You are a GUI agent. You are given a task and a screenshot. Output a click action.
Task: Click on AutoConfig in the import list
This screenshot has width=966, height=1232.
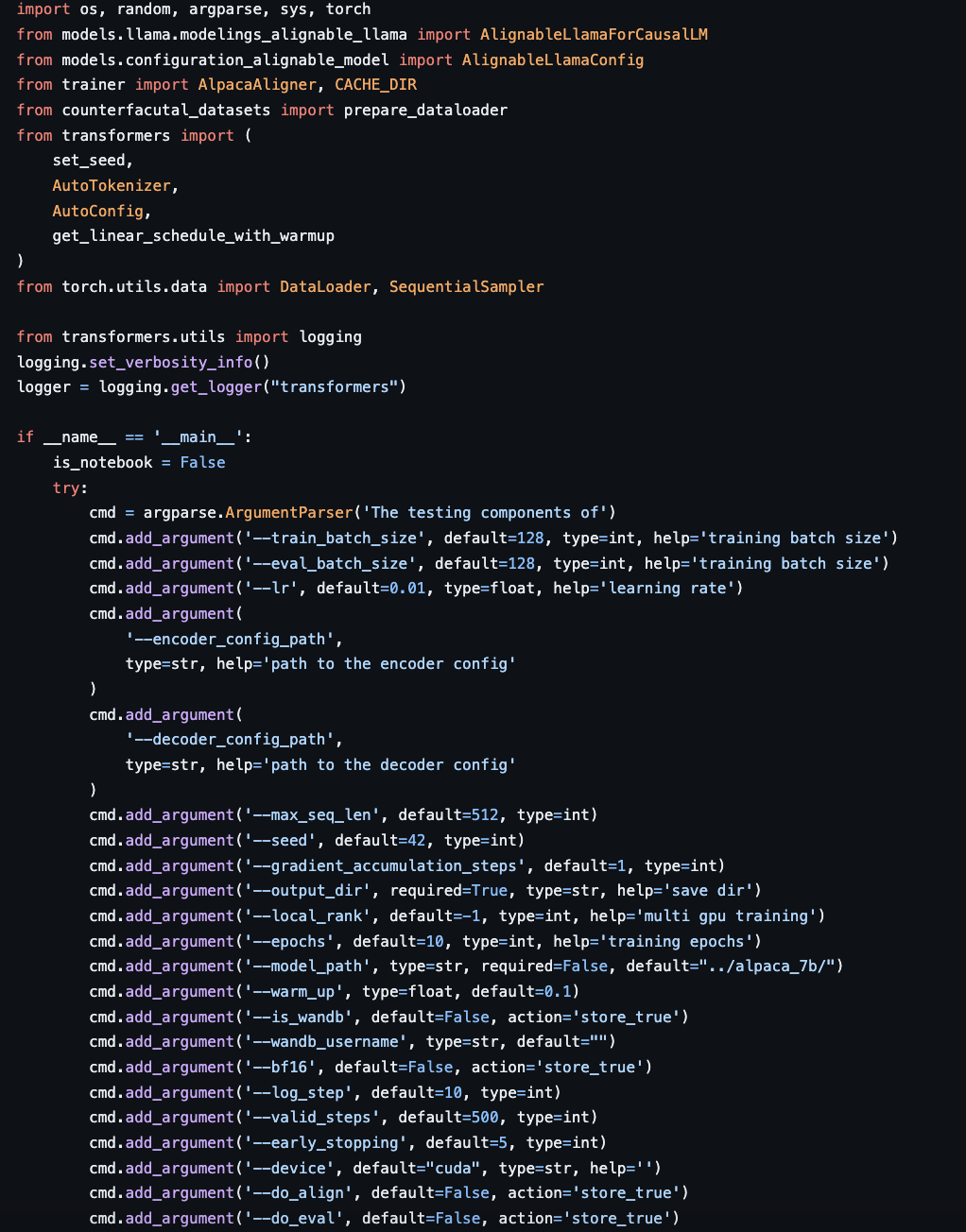(98, 211)
